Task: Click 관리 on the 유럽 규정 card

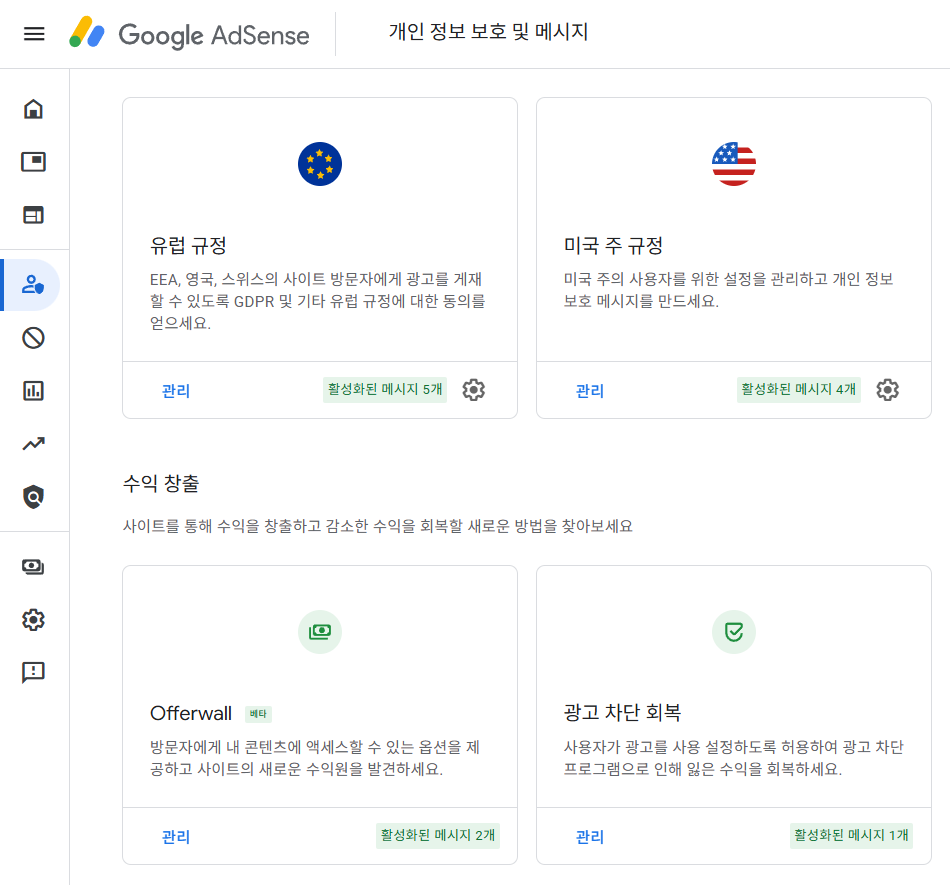Action: coord(176,391)
